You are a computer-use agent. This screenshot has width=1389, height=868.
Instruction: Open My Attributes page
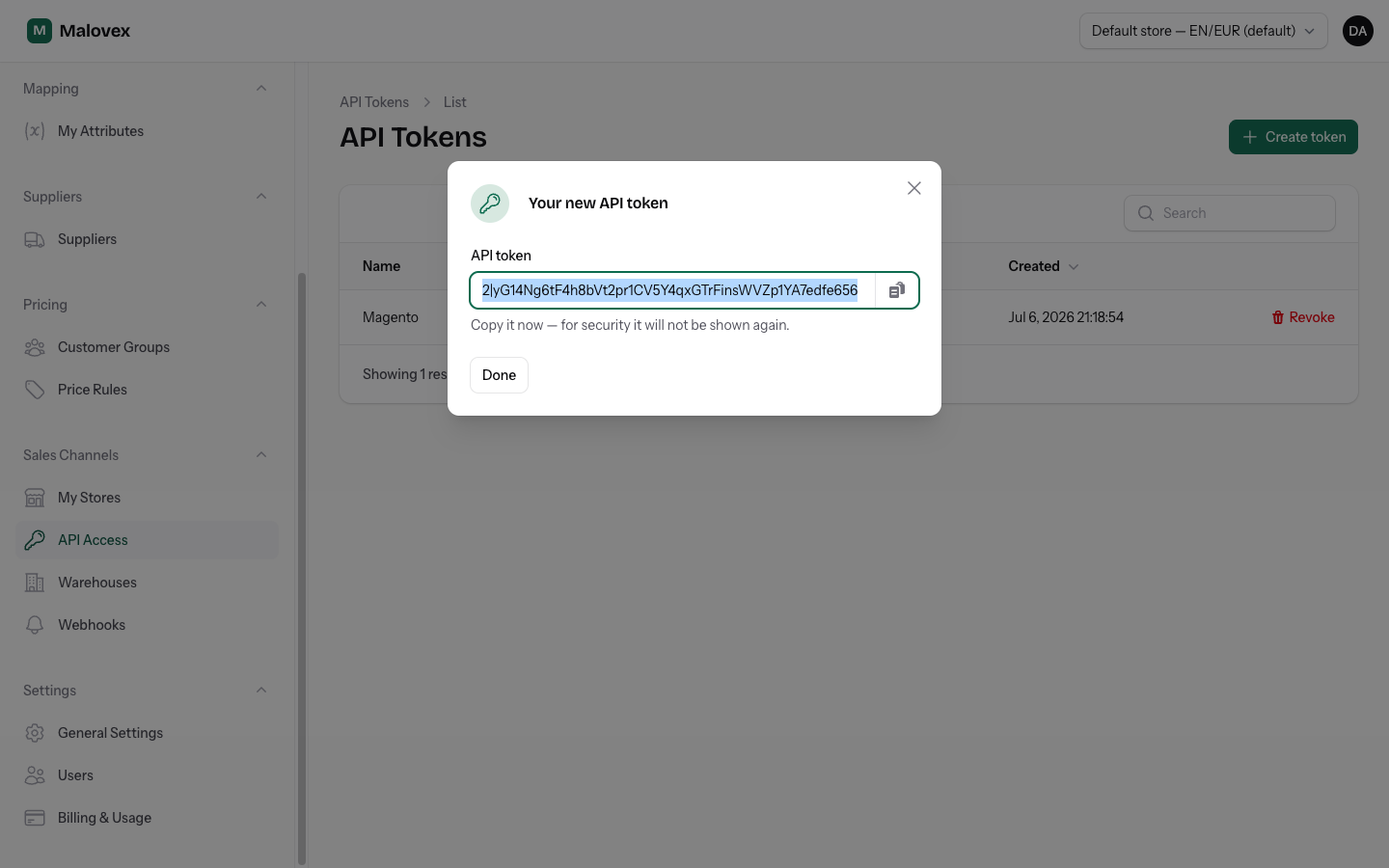point(147,131)
